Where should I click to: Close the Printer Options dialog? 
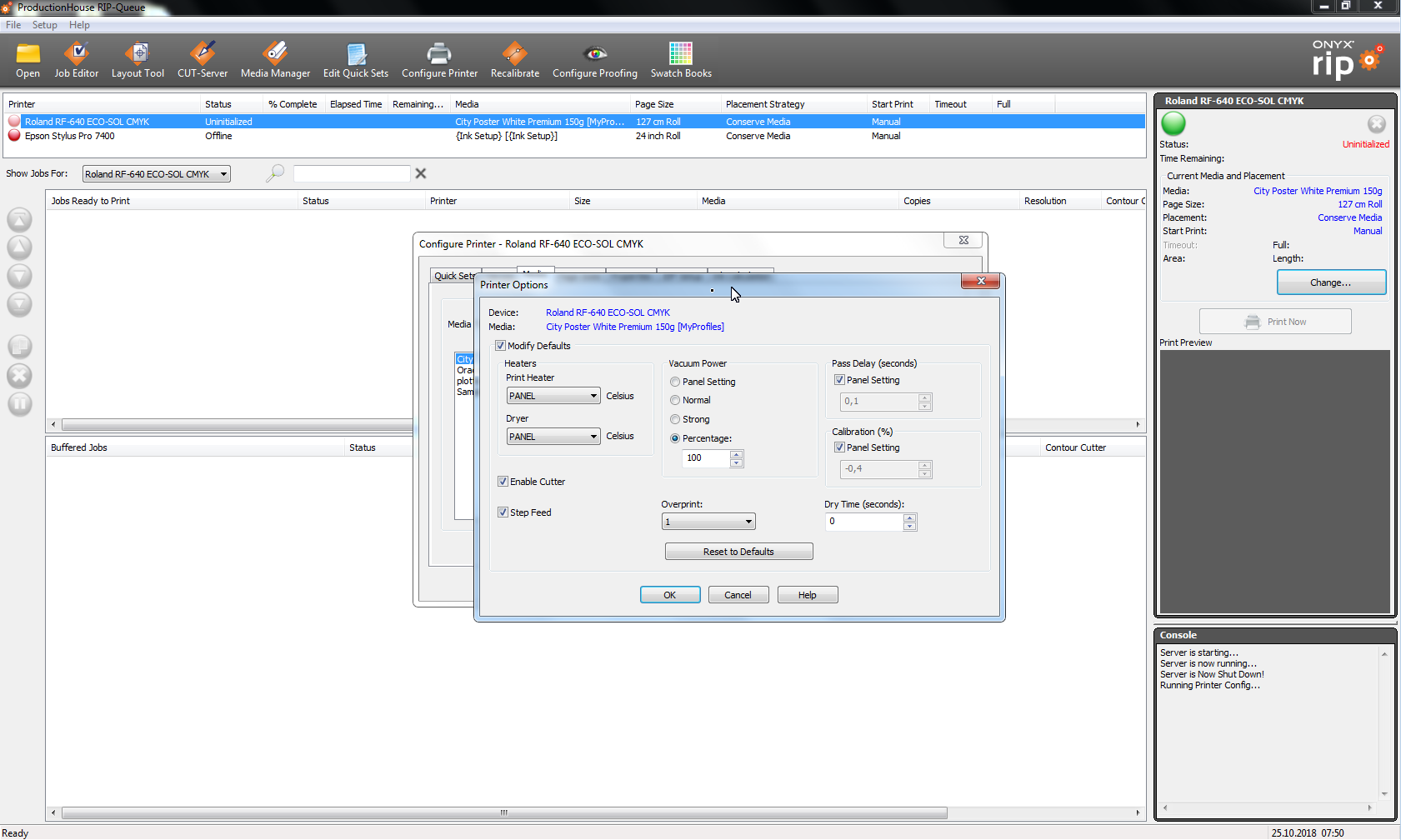click(981, 281)
